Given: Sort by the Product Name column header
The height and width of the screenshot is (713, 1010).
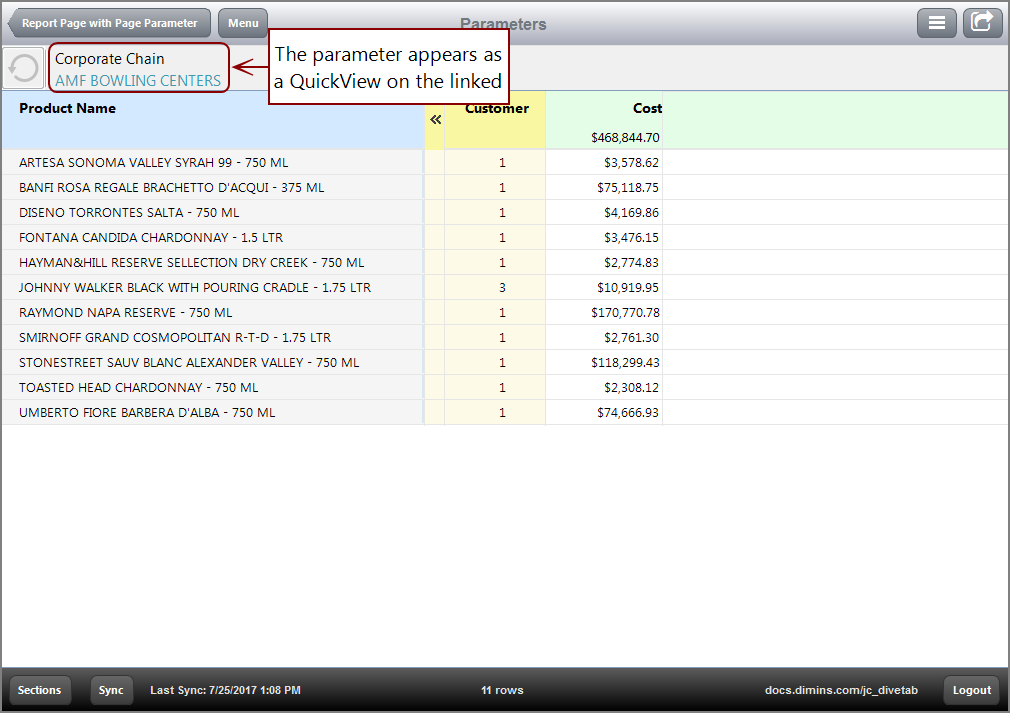Looking at the screenshot, I should coord(67,108).
